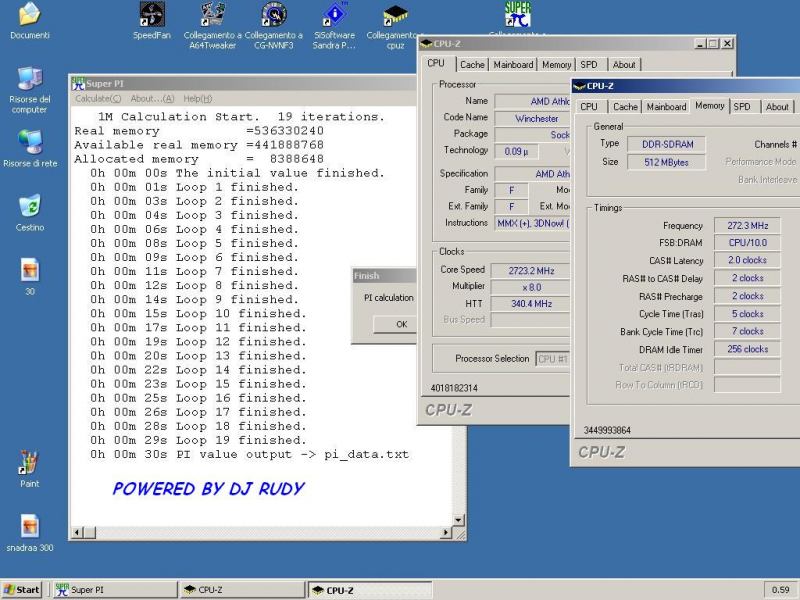Select Mainboard tab in front CPU-Z window
Viewport: 800px width, 600px height.
[666, 107]
